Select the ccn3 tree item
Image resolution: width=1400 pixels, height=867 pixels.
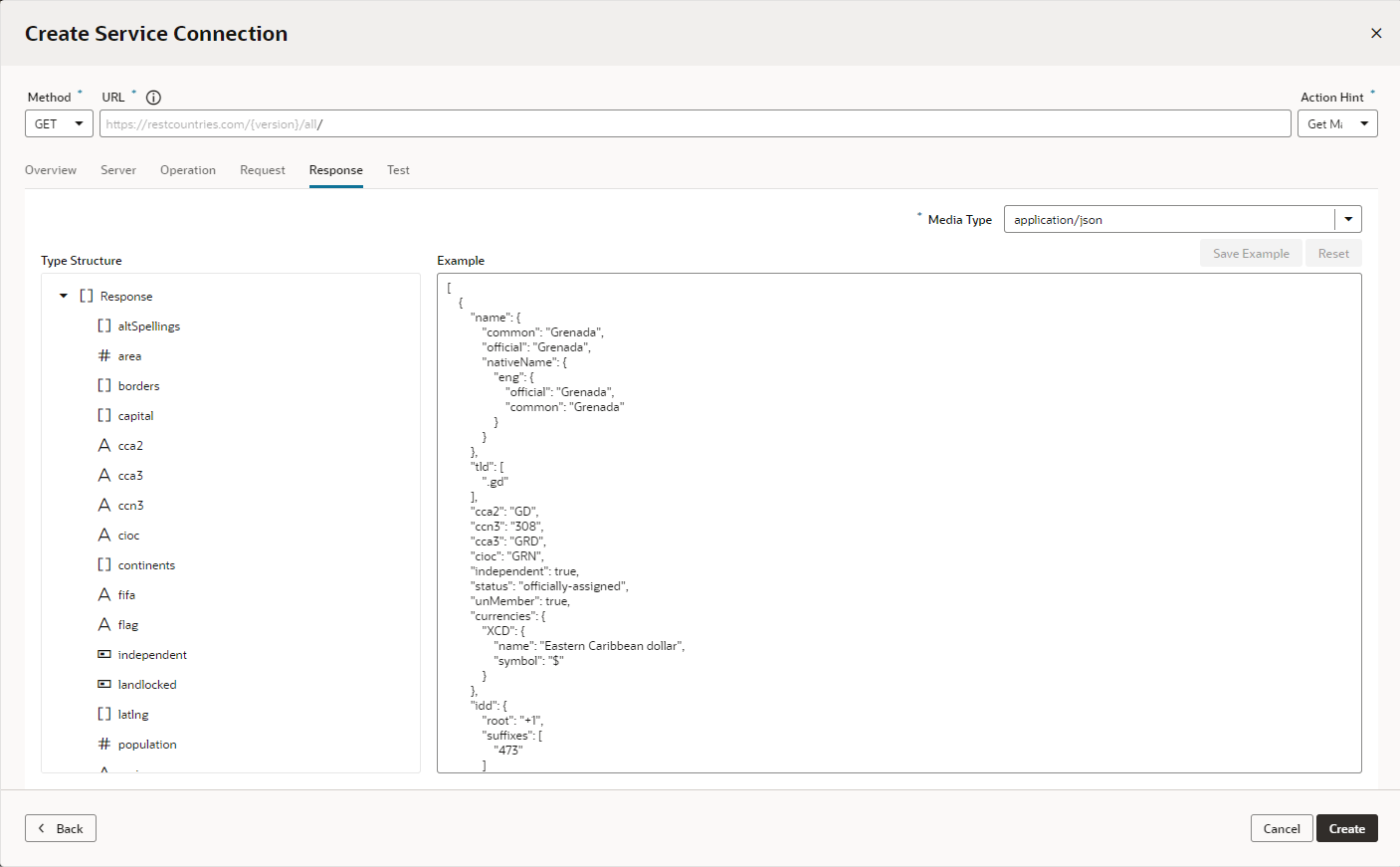[x=130, y=506]
